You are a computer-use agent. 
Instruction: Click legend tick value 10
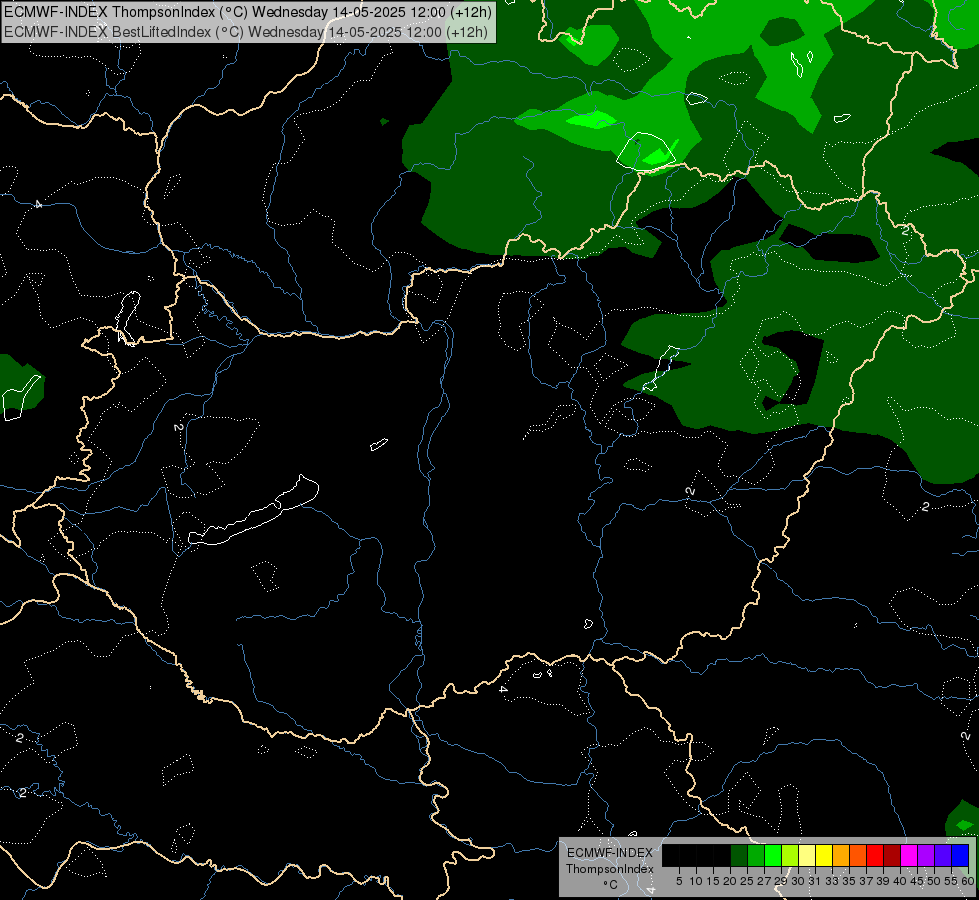[696, 881]
